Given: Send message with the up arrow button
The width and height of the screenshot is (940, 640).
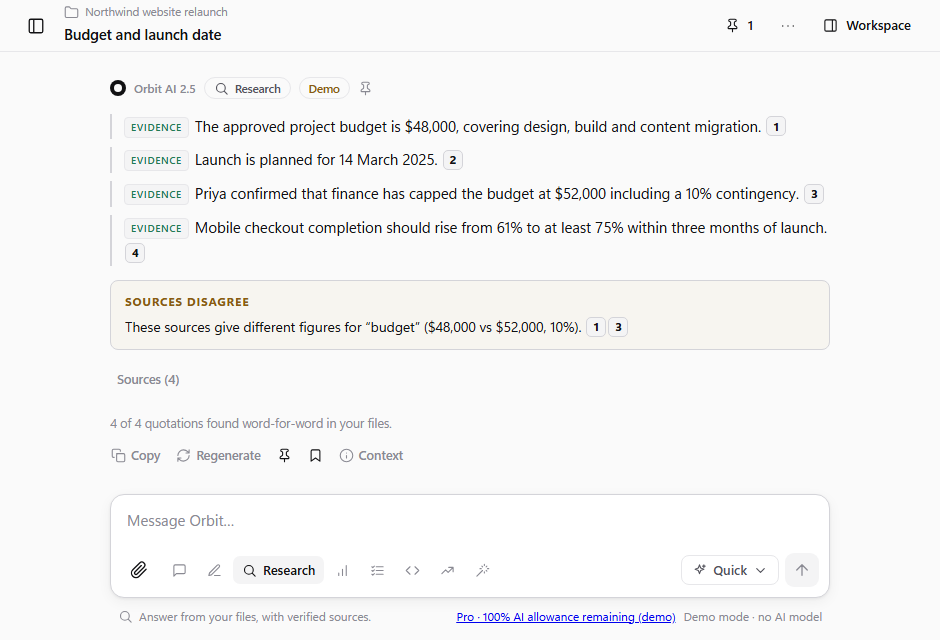Looking at the screenshot, I should [x=802, y=570].
